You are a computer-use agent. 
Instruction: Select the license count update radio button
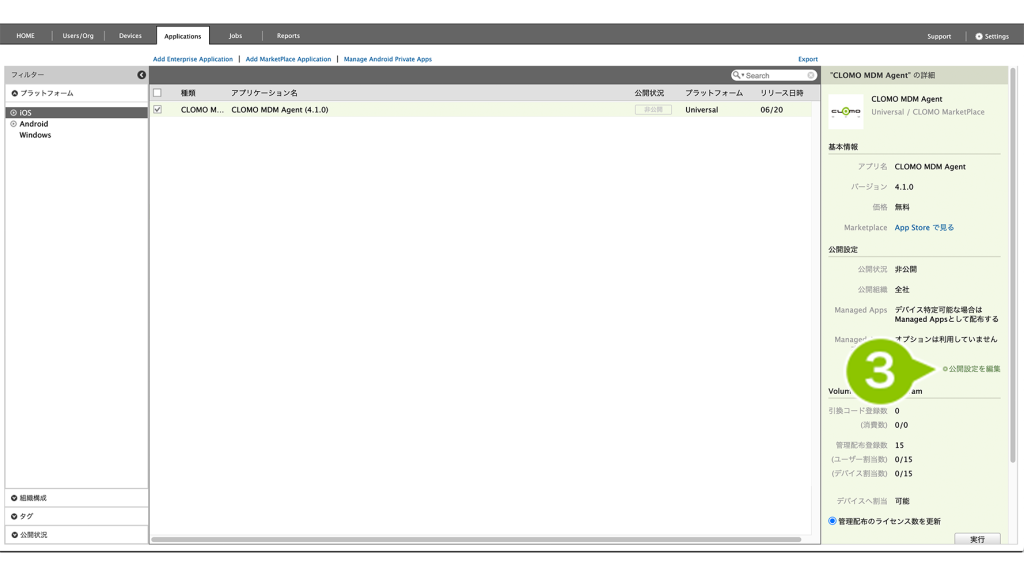point(832,521)
